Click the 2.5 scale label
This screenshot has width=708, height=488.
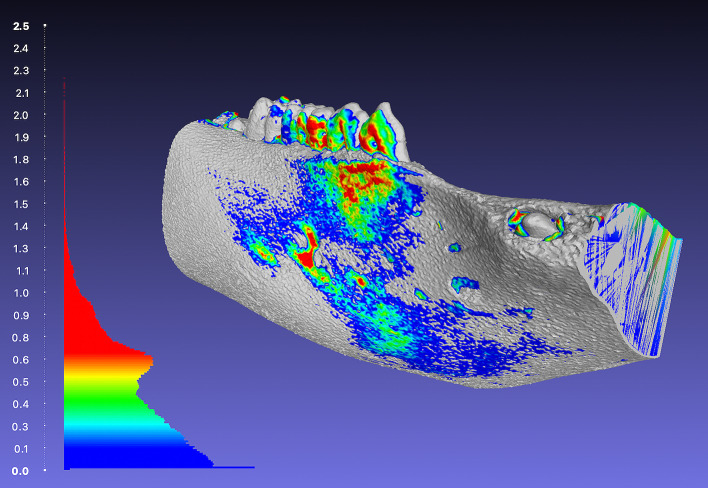(x=21, y=26)
